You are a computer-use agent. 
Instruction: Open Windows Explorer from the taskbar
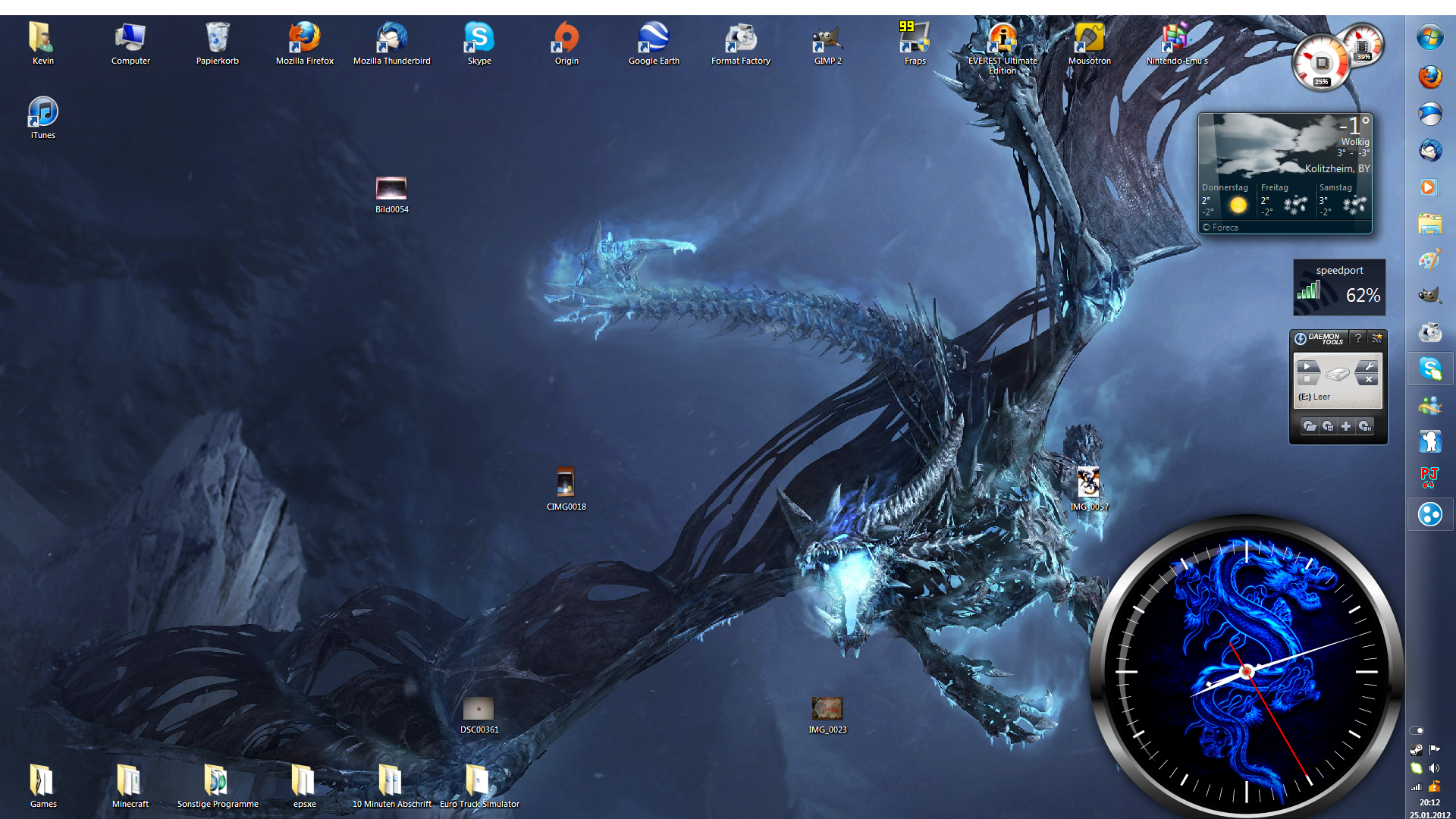point(1430,224)
